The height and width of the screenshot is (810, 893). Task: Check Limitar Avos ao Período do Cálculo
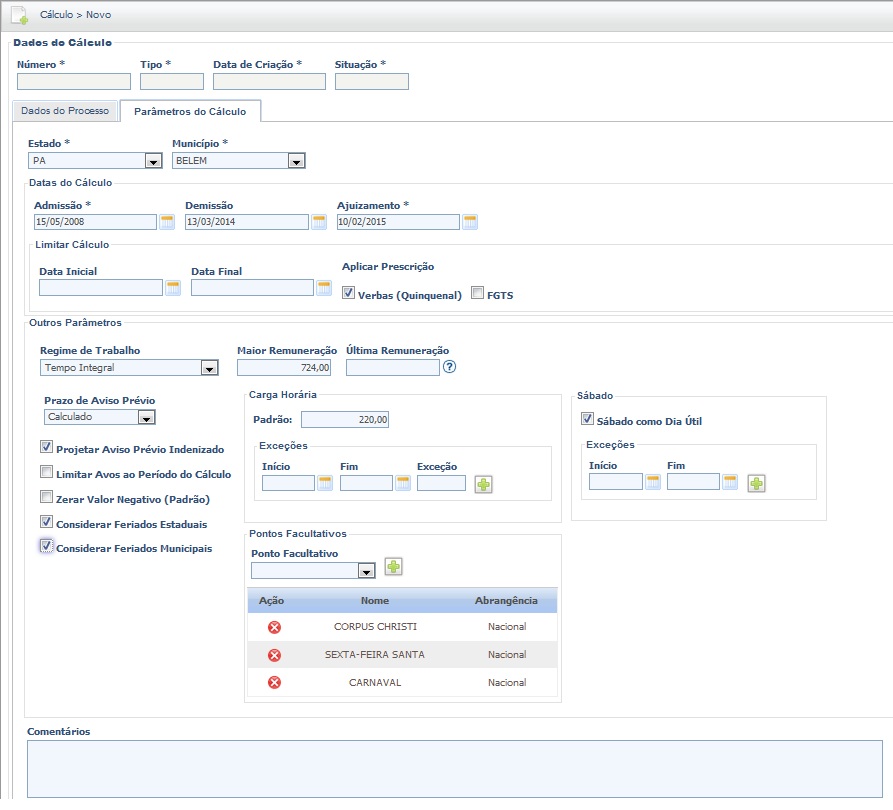coord(46,472)
